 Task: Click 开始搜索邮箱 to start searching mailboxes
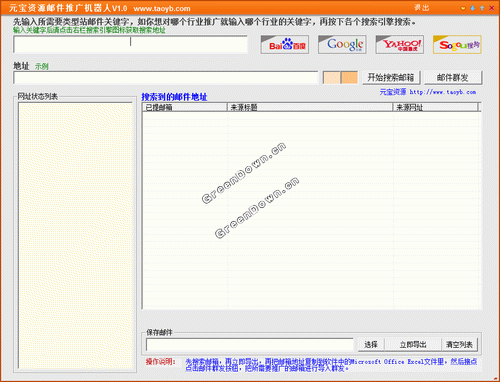391,78
